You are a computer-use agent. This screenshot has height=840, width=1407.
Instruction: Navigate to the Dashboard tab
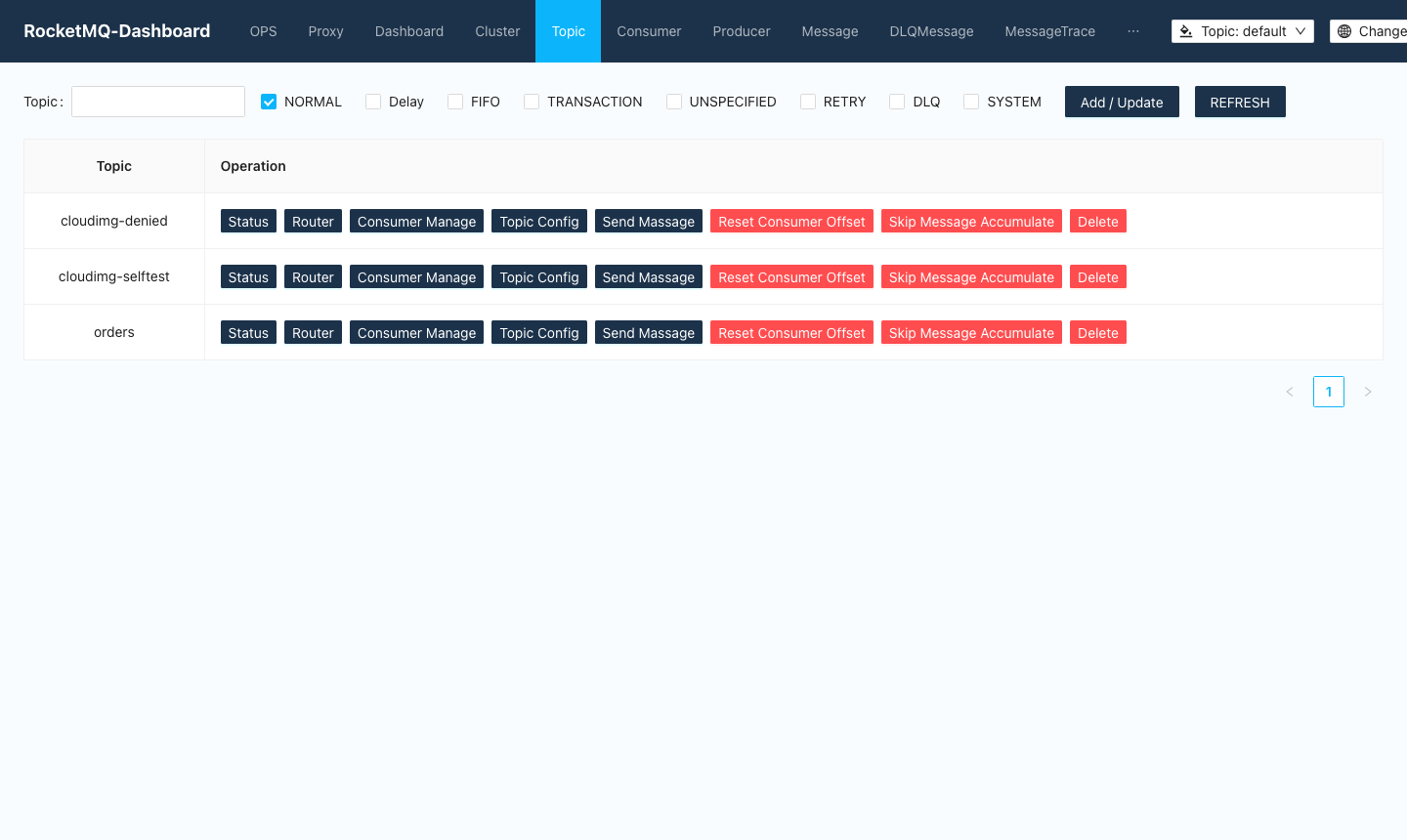(409, 31)
